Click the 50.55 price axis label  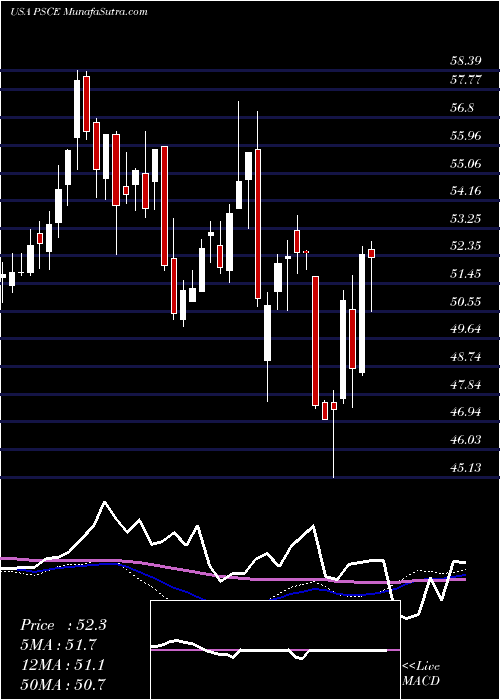[466, 302]
